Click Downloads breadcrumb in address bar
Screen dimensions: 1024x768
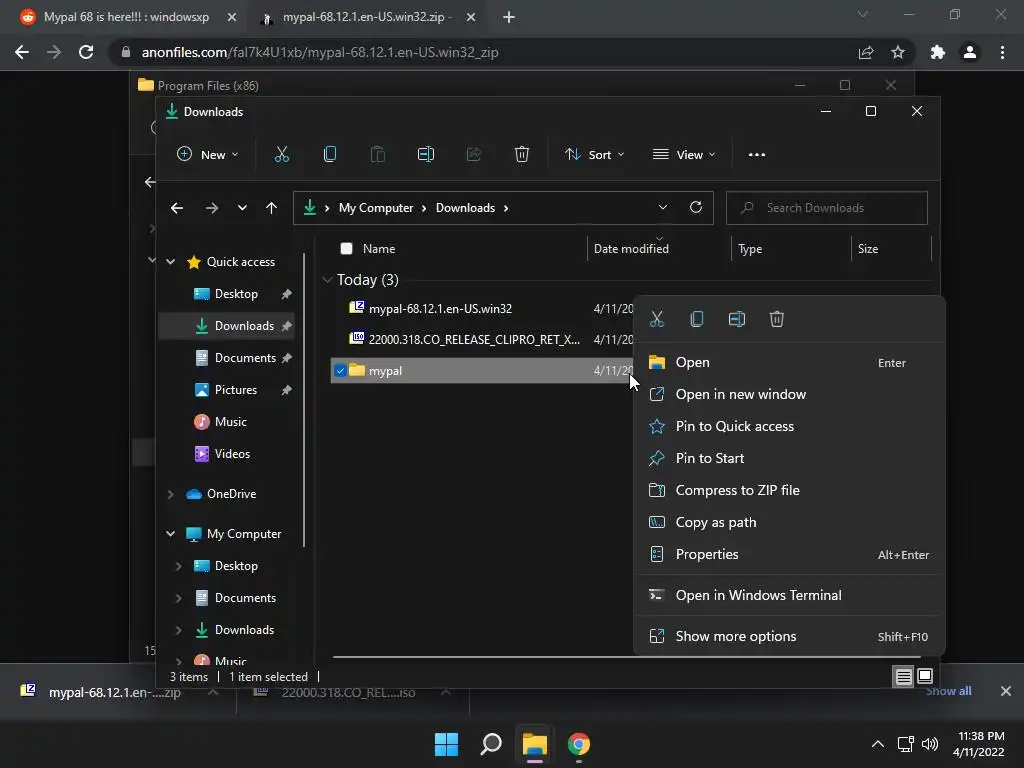click(465, 208)
